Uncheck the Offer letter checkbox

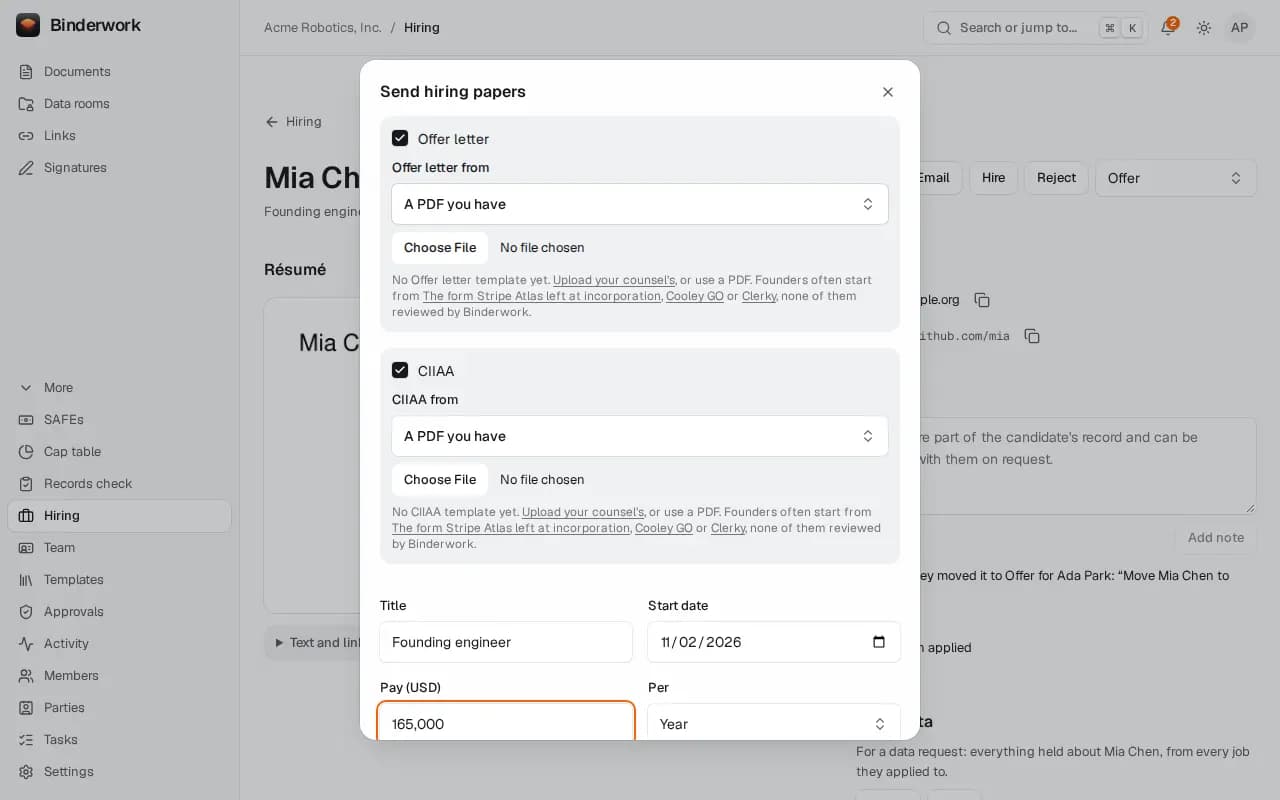pyautogui.click(x=400, y=138)
